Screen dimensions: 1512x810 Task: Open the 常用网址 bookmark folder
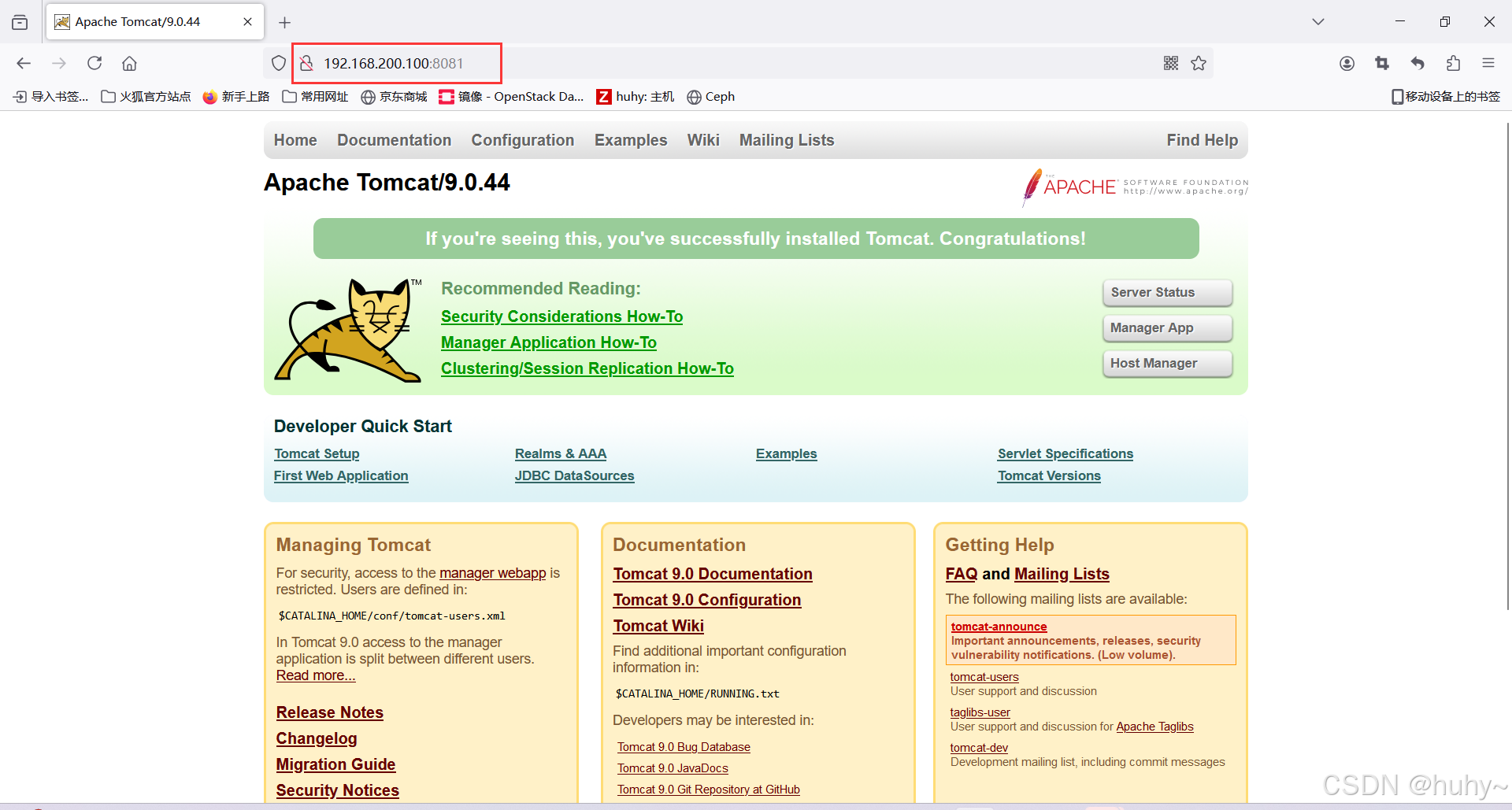click(315, 97)
